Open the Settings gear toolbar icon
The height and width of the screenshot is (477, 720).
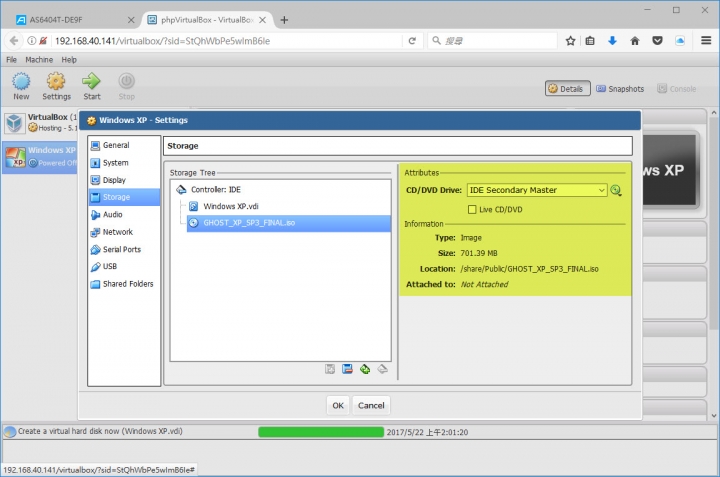tap(56, 86)
